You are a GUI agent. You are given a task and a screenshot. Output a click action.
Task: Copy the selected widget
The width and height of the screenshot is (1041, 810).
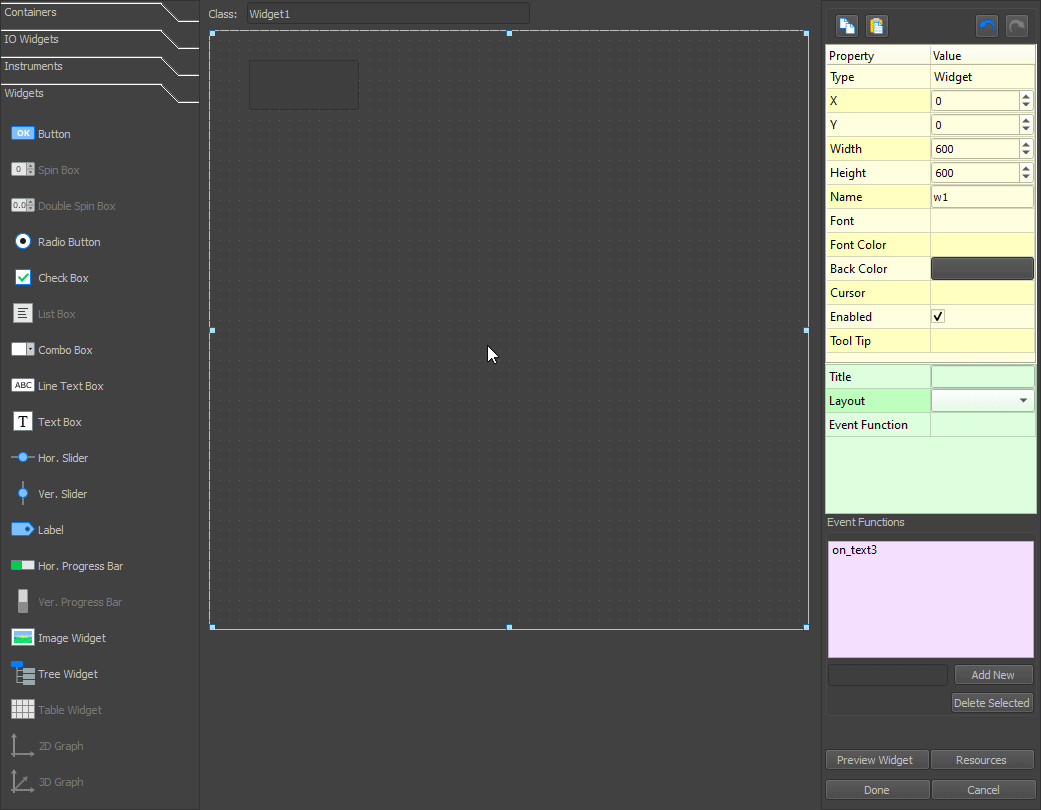pos(846,25)
